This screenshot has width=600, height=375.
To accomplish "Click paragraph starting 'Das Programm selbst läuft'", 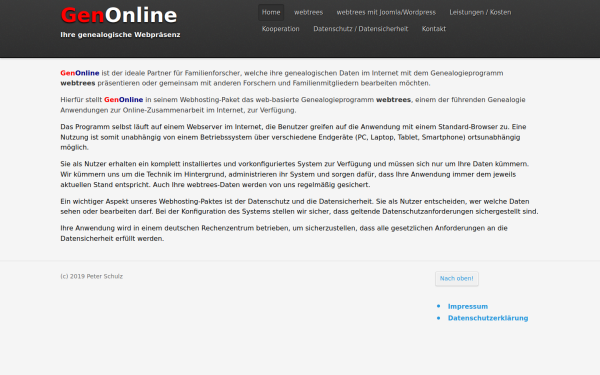I will pyautogui.click(x=293, y=137).
